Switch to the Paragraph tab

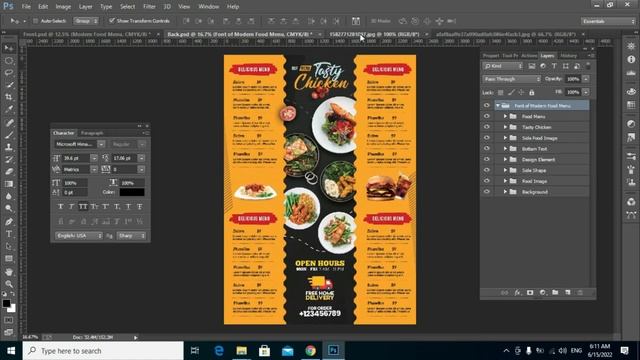[92, 133]
